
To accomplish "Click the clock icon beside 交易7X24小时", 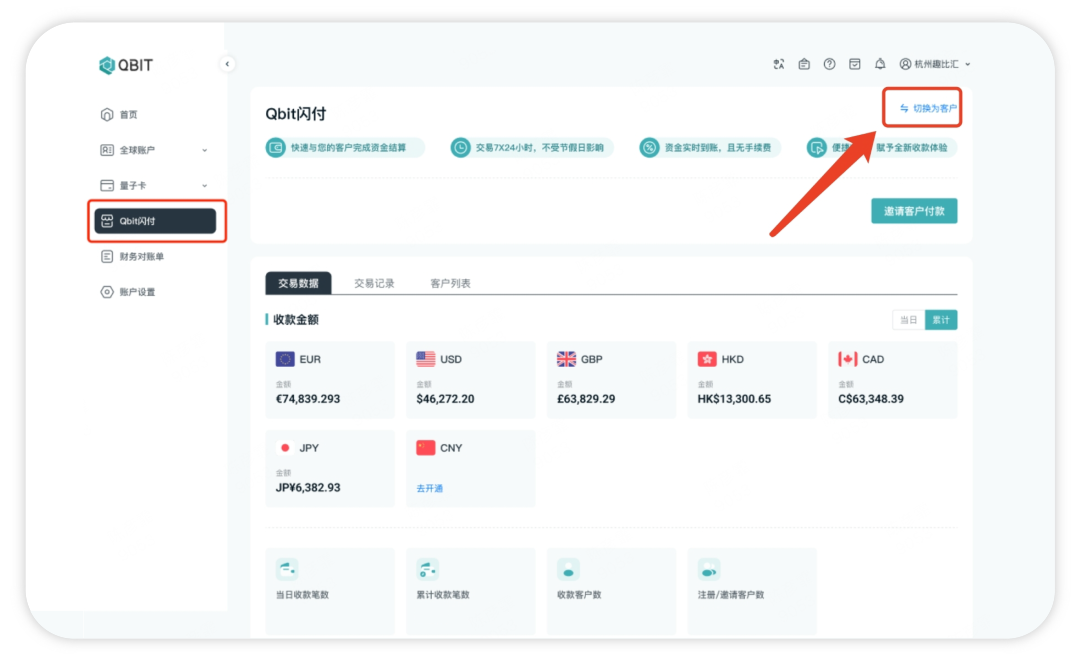I will [460, 147].
